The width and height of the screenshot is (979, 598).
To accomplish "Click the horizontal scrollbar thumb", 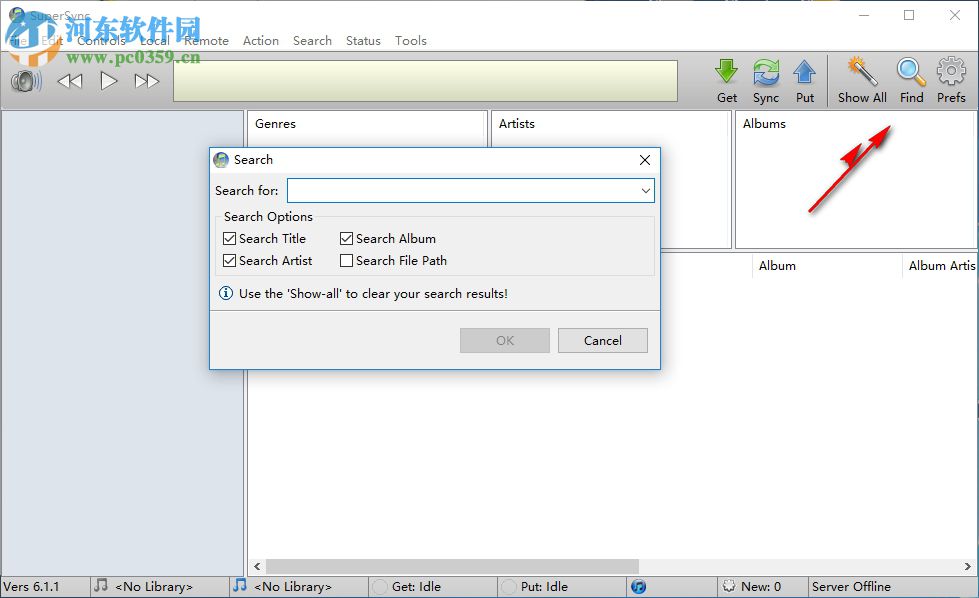I will 452,566.
